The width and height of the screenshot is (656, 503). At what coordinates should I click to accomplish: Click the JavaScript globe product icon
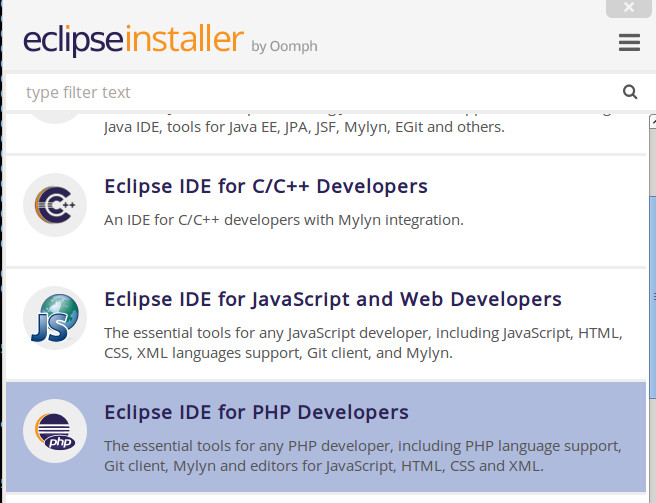(x=55, y=318)
